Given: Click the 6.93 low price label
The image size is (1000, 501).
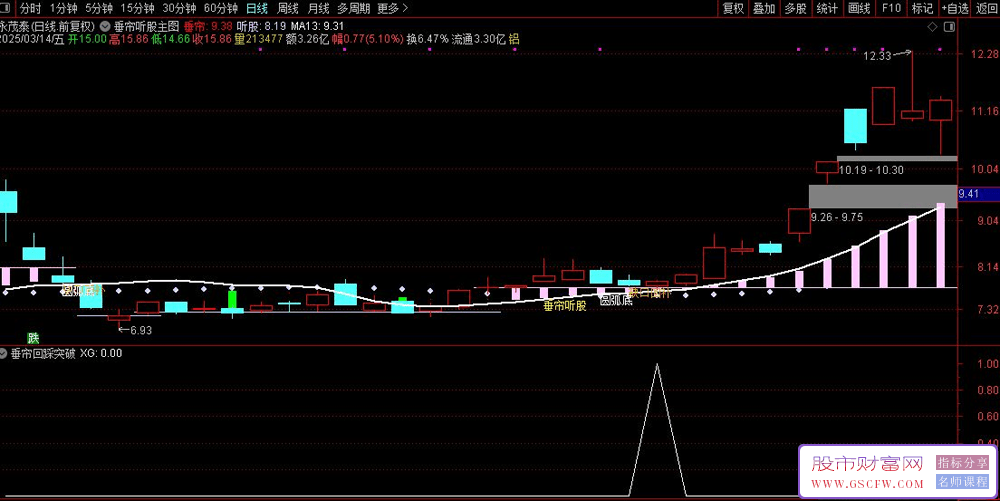Looking at the screenshot, I should coord(141,330).
